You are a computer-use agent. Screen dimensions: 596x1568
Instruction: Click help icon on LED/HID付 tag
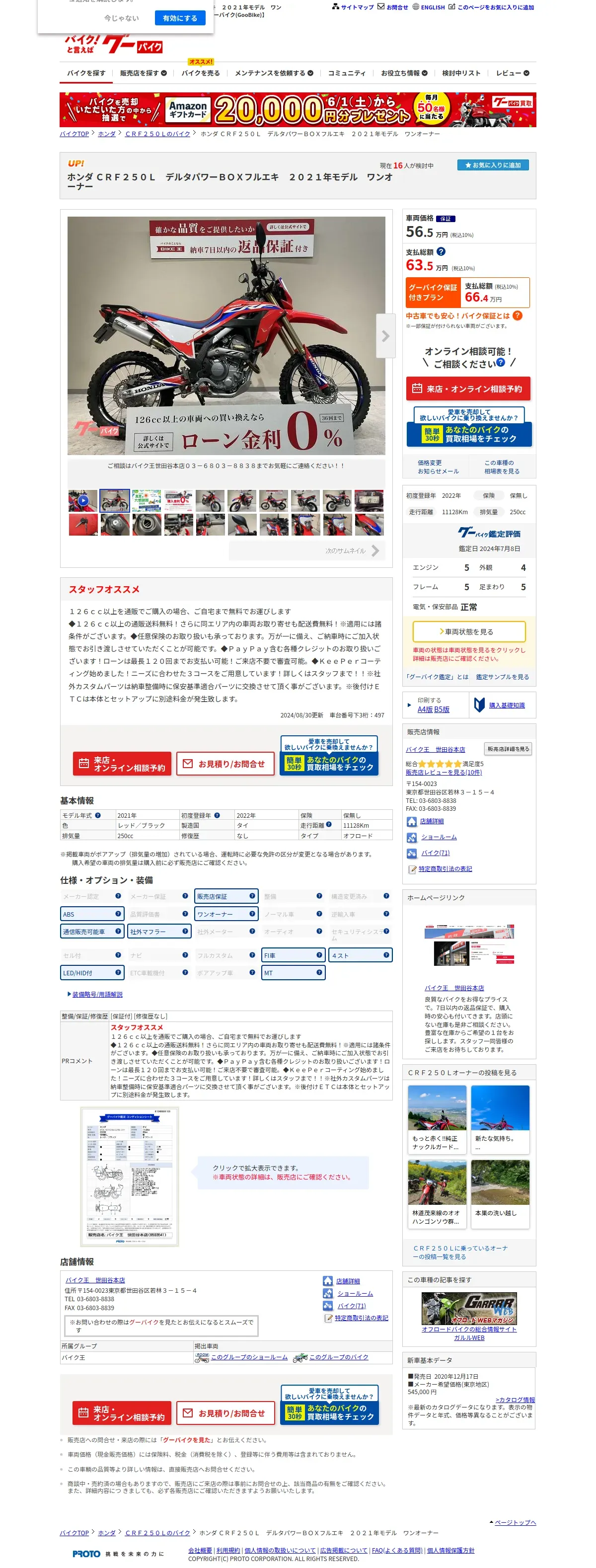[118, 972]
